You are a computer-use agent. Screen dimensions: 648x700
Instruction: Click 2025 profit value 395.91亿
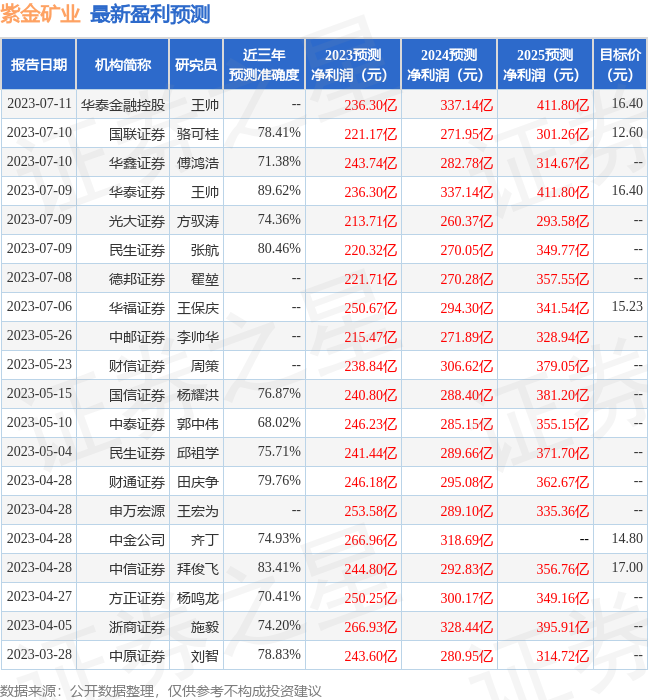point(562,627)
